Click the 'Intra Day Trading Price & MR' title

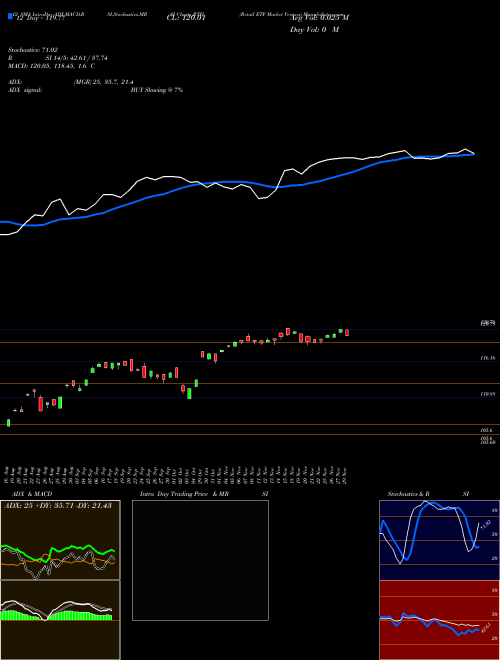[185, 494]
